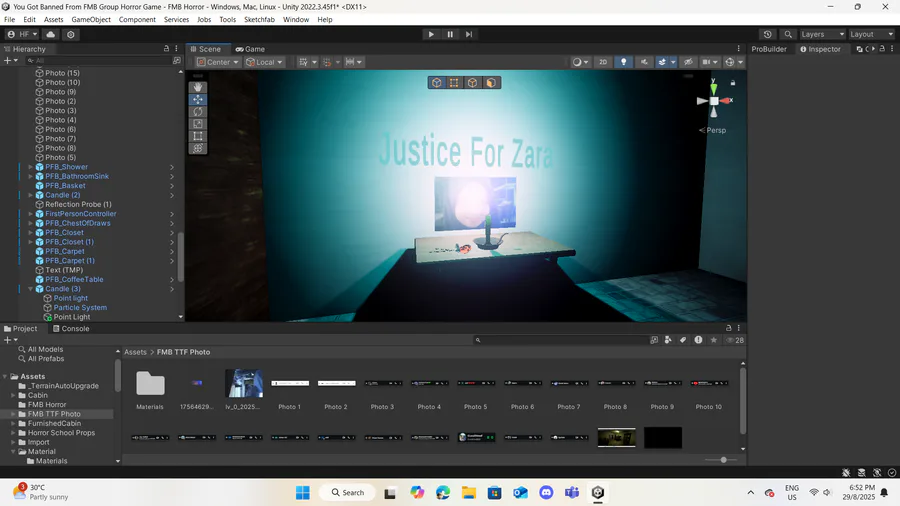The width and height of the screenshot is (900, 506).
Task: Click Assets in the breadcrumb path
Action: (x=135, y=352)
